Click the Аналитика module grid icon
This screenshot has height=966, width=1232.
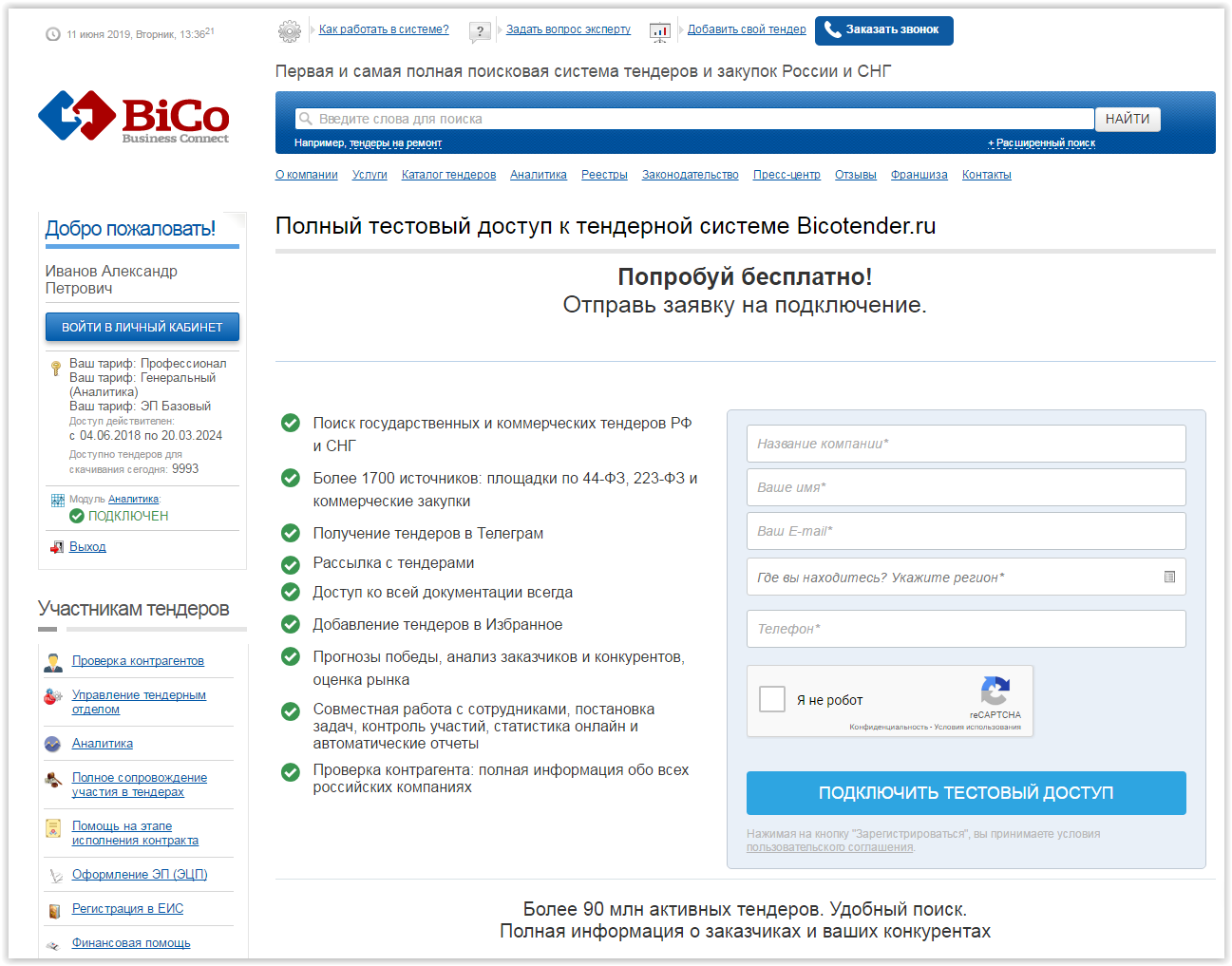pos(58,500)
